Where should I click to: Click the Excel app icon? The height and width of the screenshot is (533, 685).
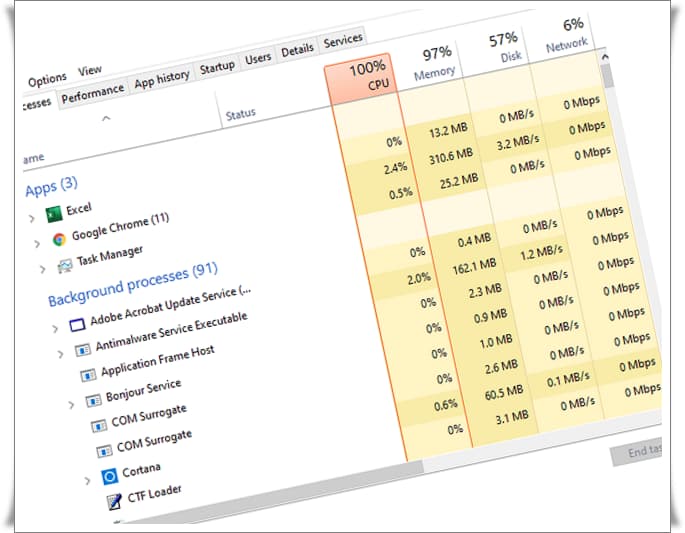click(x=54, y=214)
